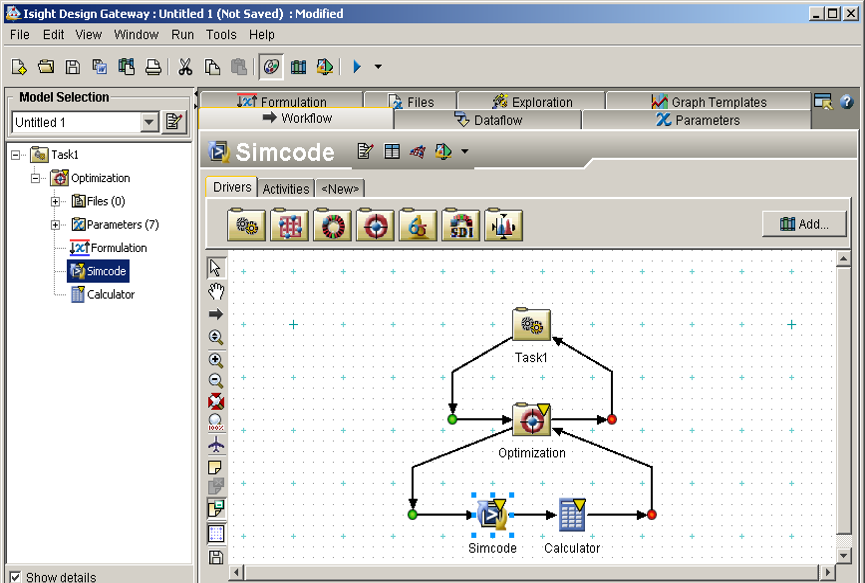This screenshot has width=865, height=583.
Task: Click the Add... button
Action: coord(804,224)
